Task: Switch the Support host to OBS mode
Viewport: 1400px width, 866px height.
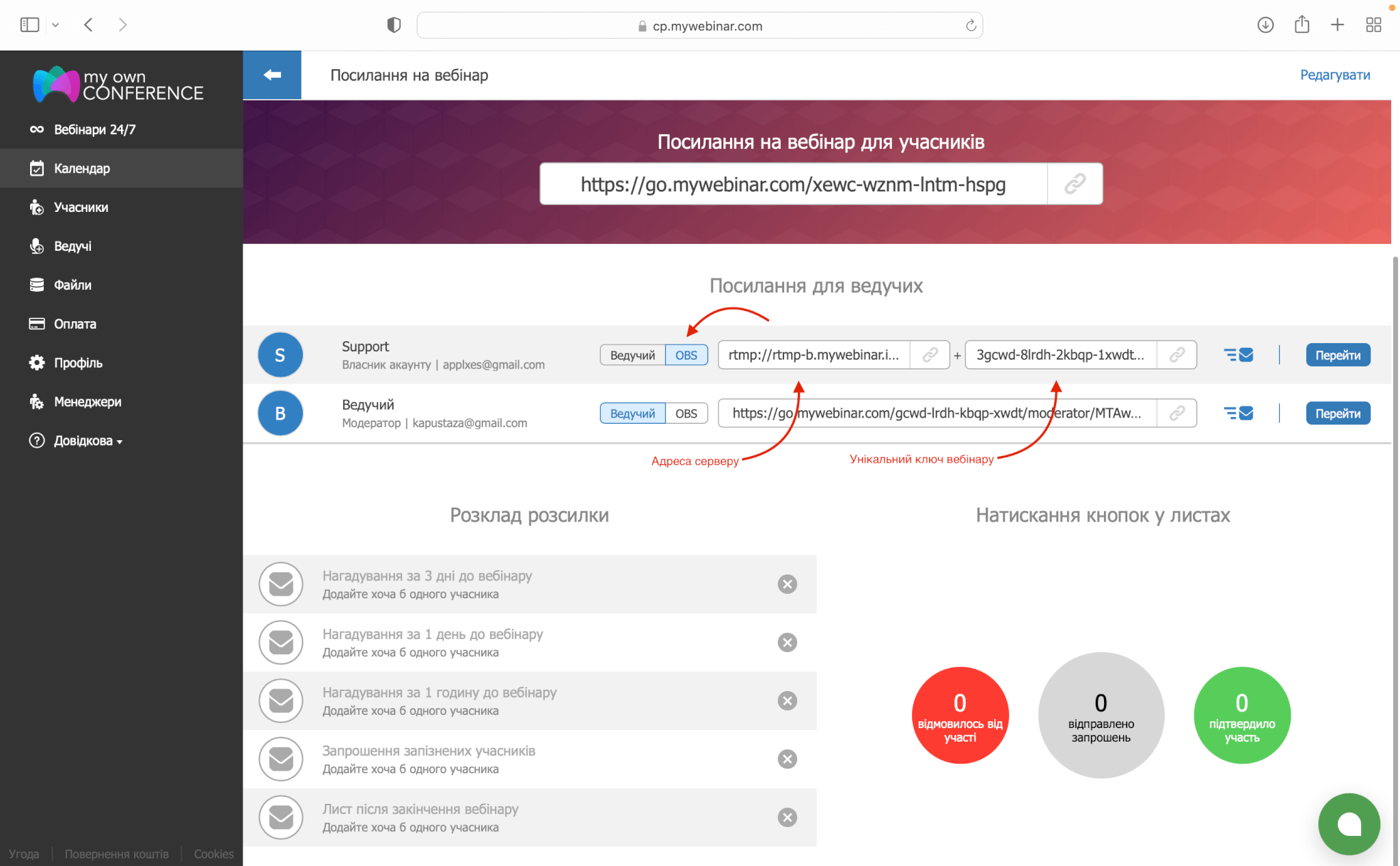Action: pos(686,355)
